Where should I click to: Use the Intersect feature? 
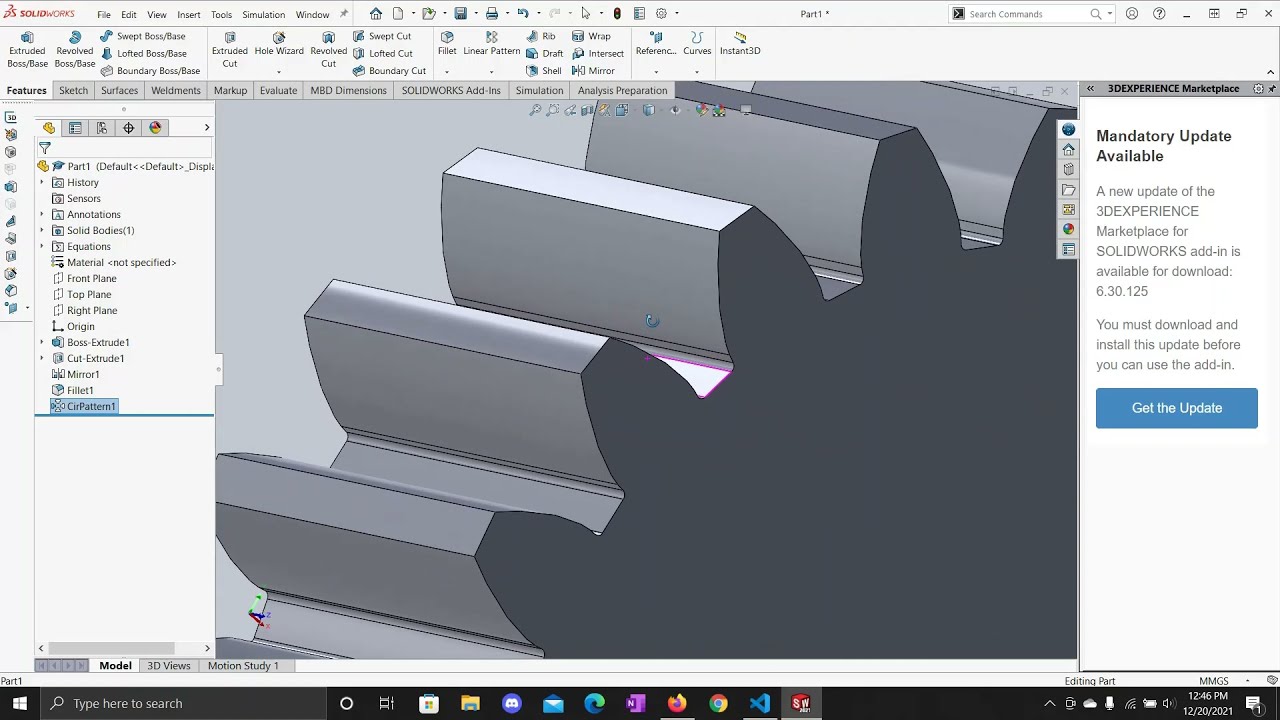(x=598, y=53)
